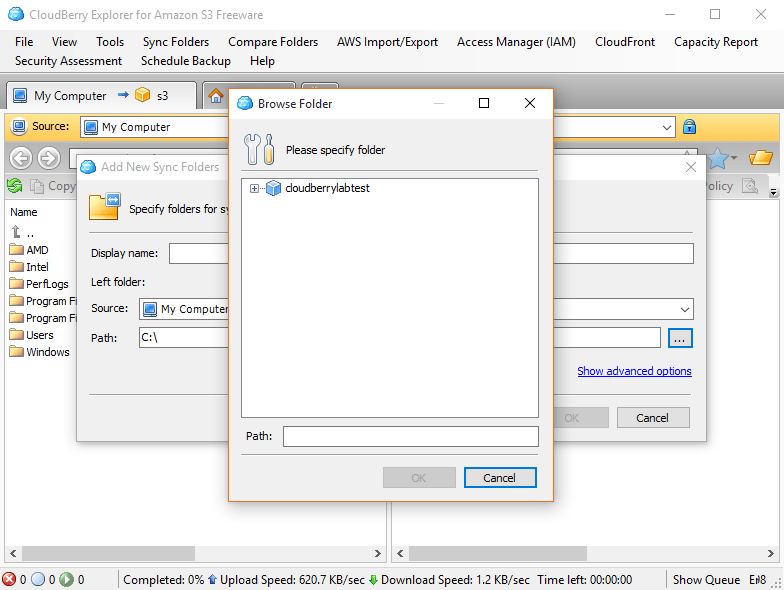Click the tools icon beside Please specify folder
The height and width of the screenshot is (590, 784).
click(259, 149)
